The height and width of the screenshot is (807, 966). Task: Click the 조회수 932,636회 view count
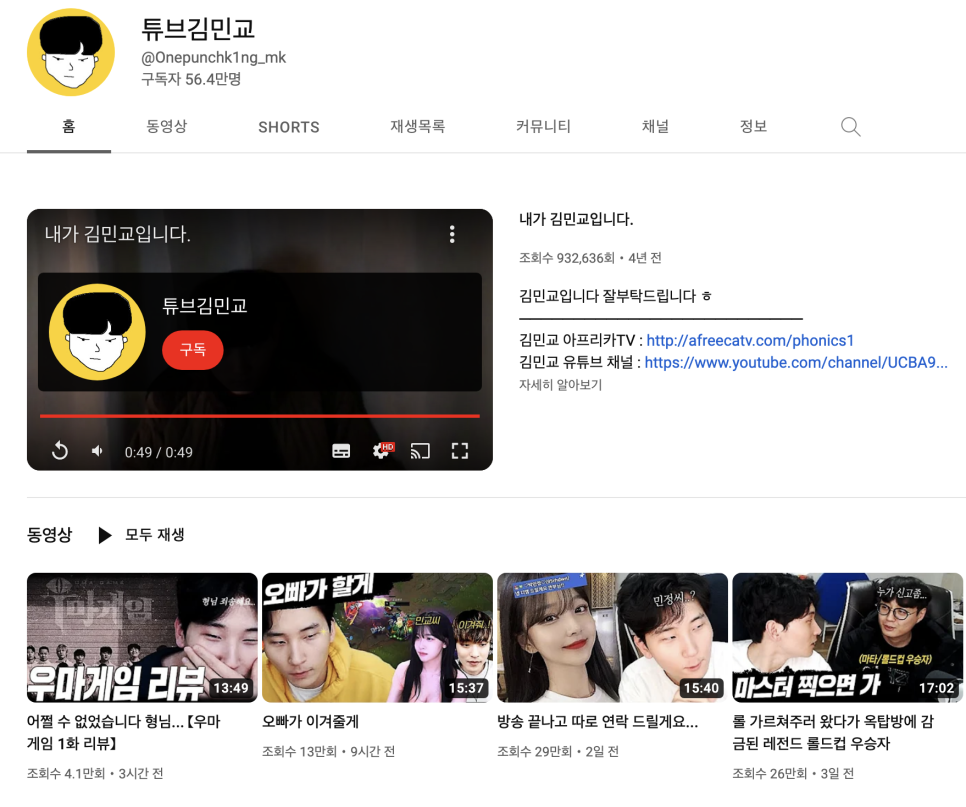(x=566, y=258)
